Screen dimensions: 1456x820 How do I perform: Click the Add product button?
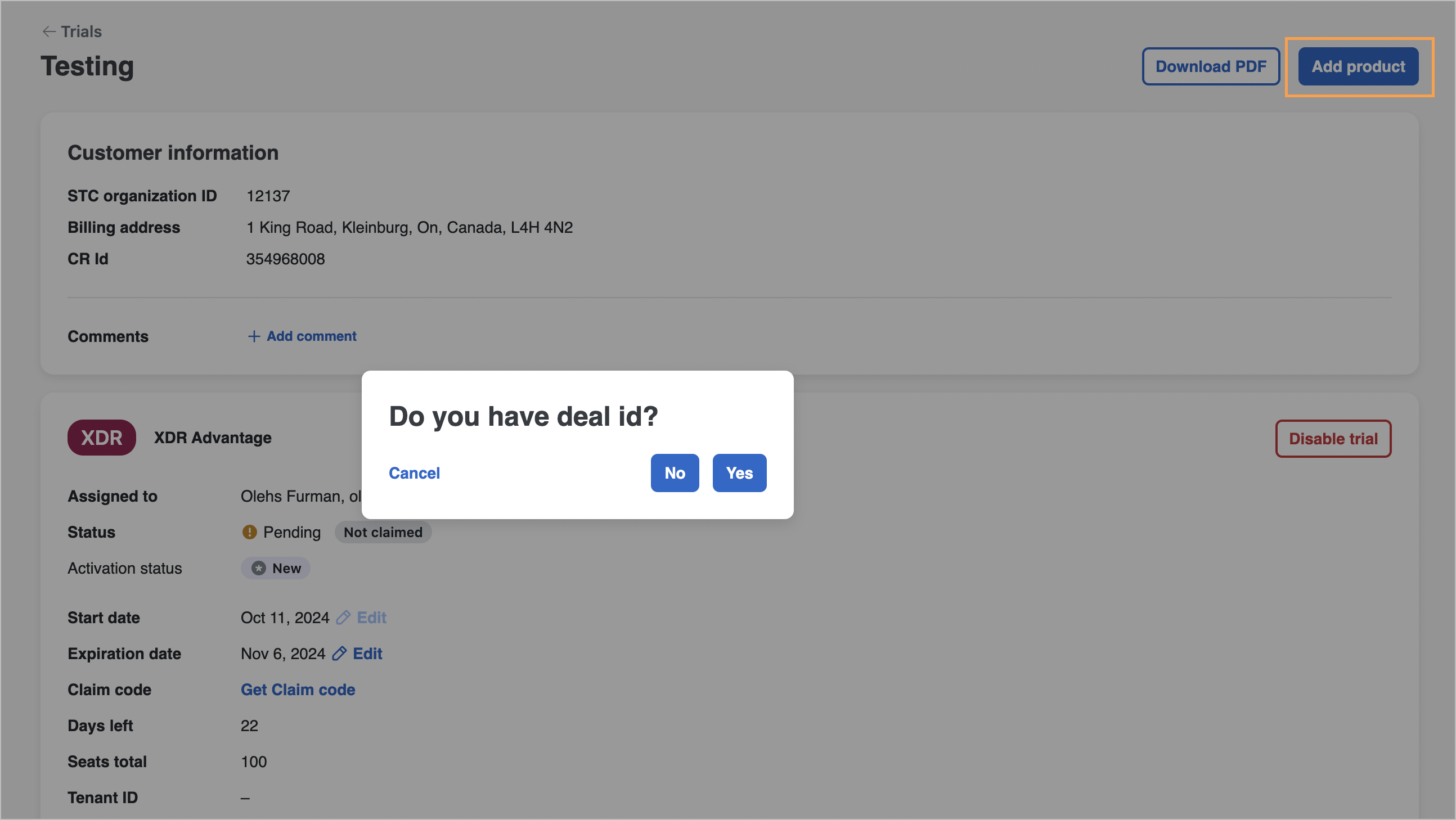tap(1358, 67)
